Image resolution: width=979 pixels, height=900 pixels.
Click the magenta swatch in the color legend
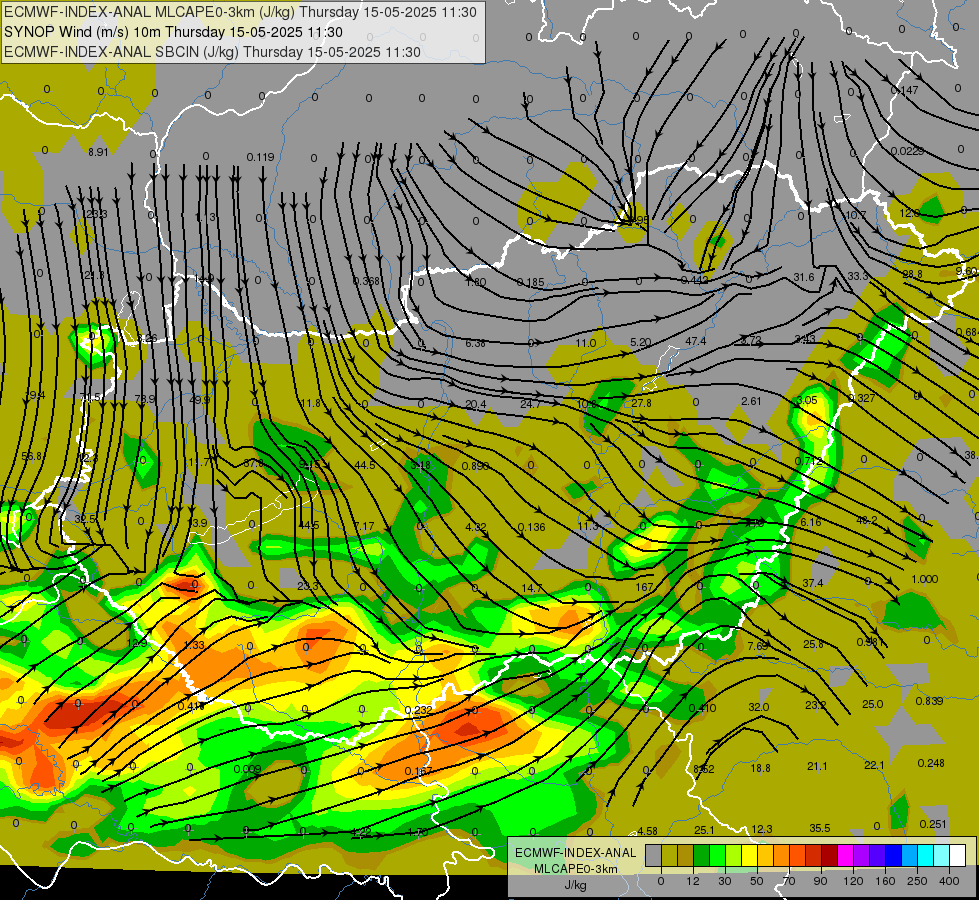click(x=845, y=855)
